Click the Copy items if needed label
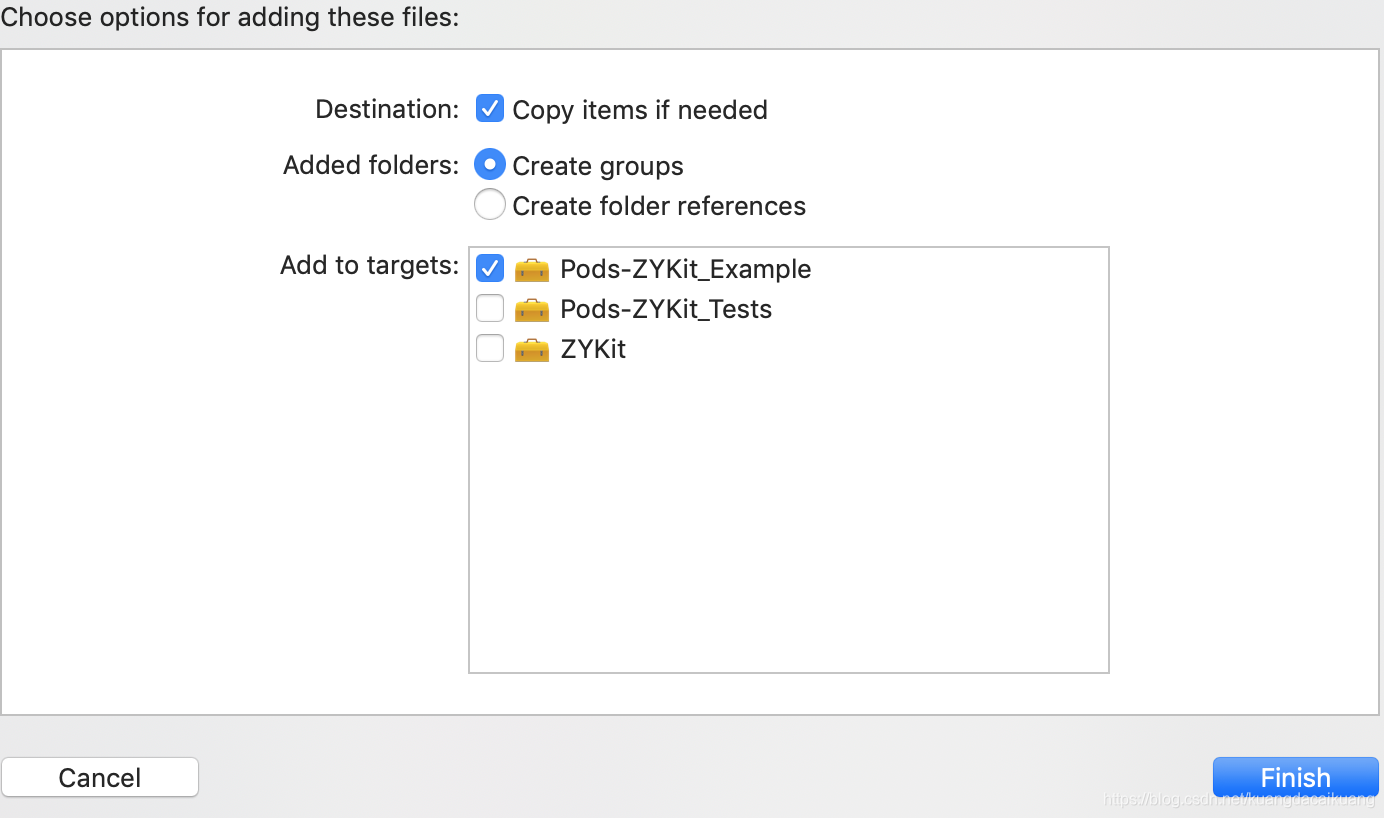 tap(640, 110)
